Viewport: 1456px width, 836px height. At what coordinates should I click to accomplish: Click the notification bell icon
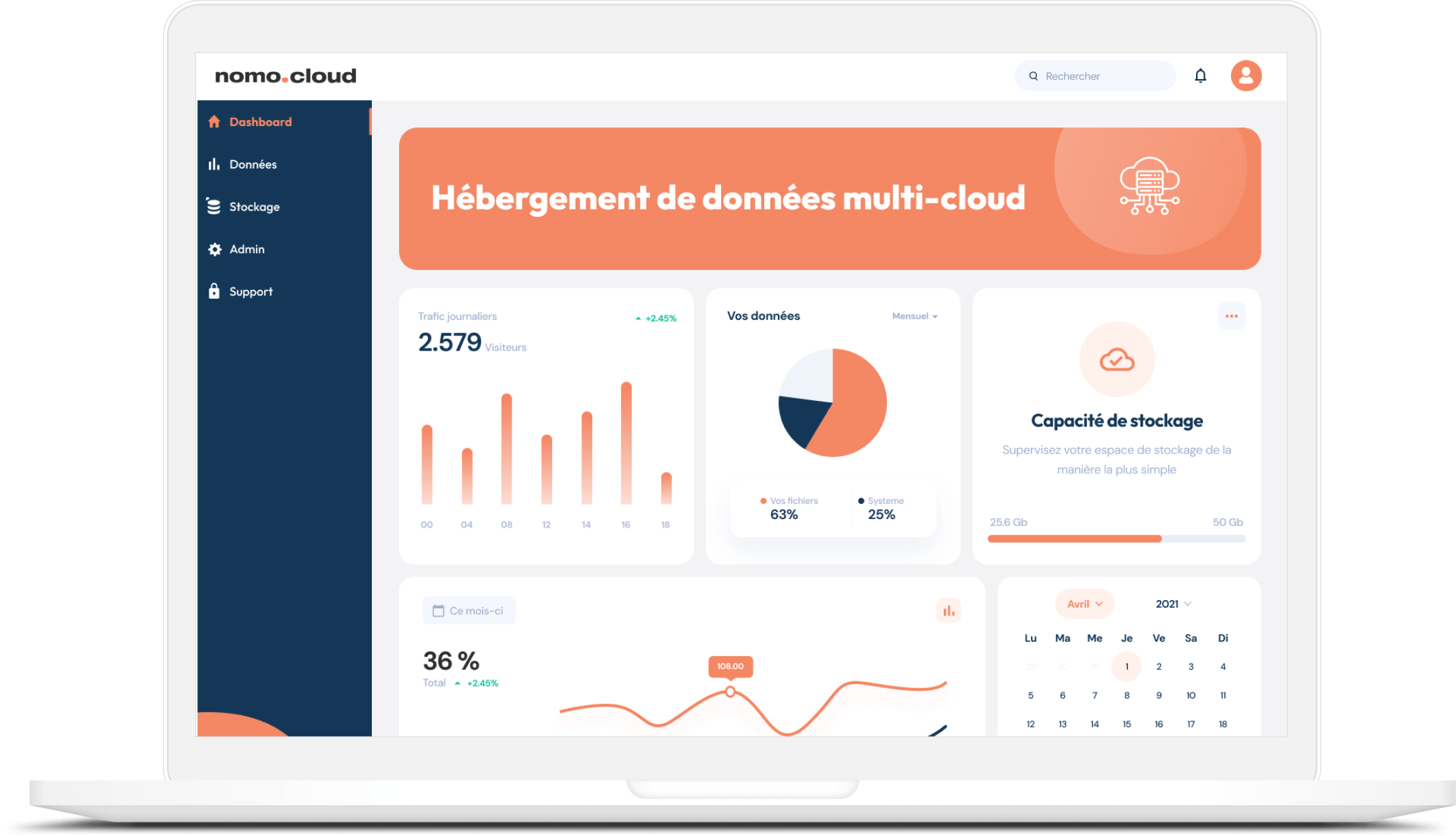coord(1200,76)
